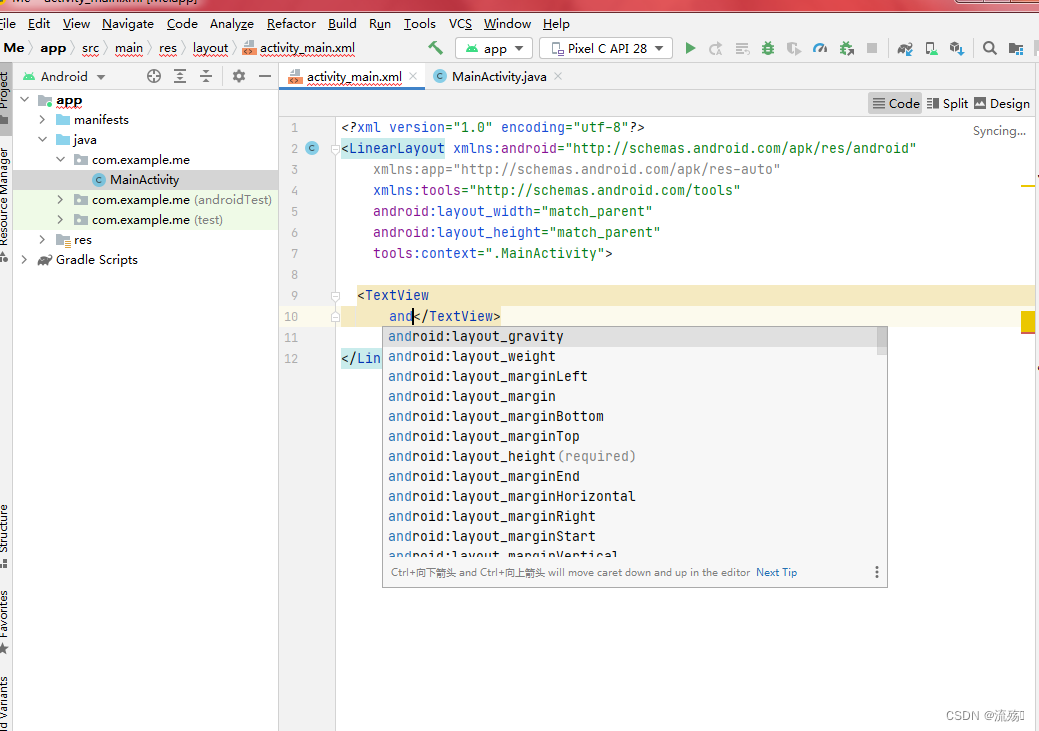Open the SDK Manager icon

coord(957,47)
